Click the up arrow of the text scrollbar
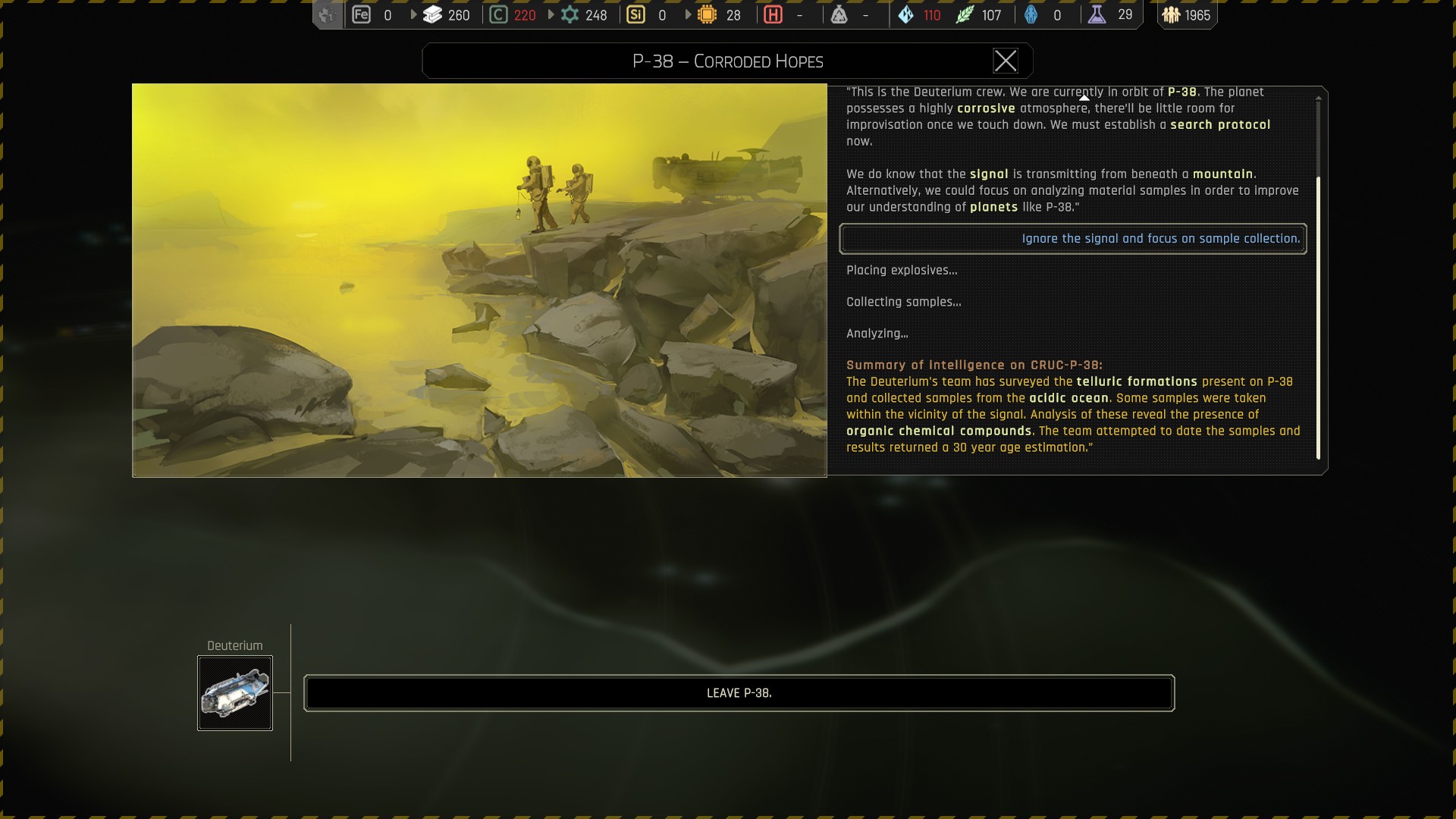This screenshot has height=819, width=1456. (1318, 99)
